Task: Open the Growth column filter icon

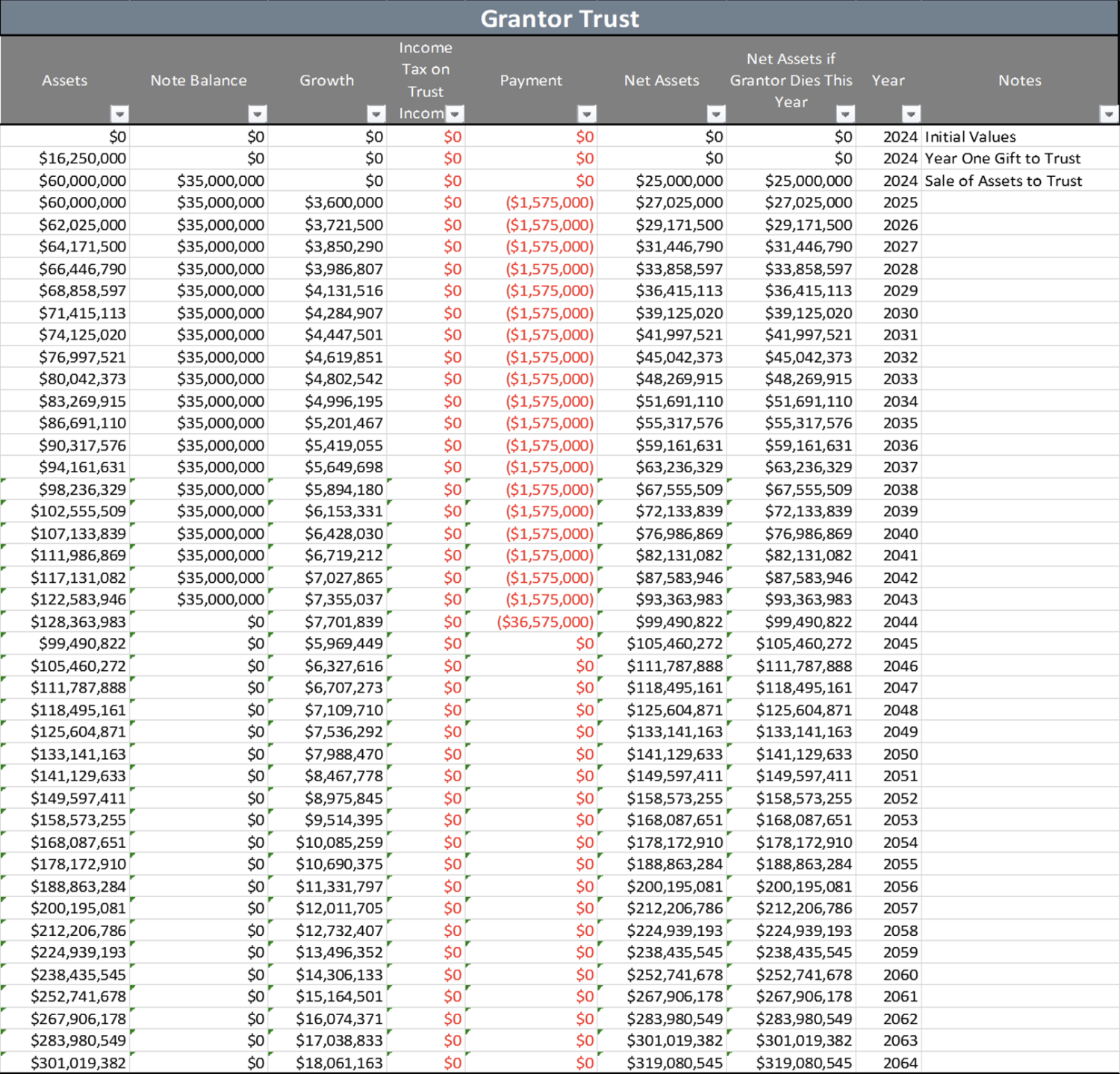Action: 375,114
